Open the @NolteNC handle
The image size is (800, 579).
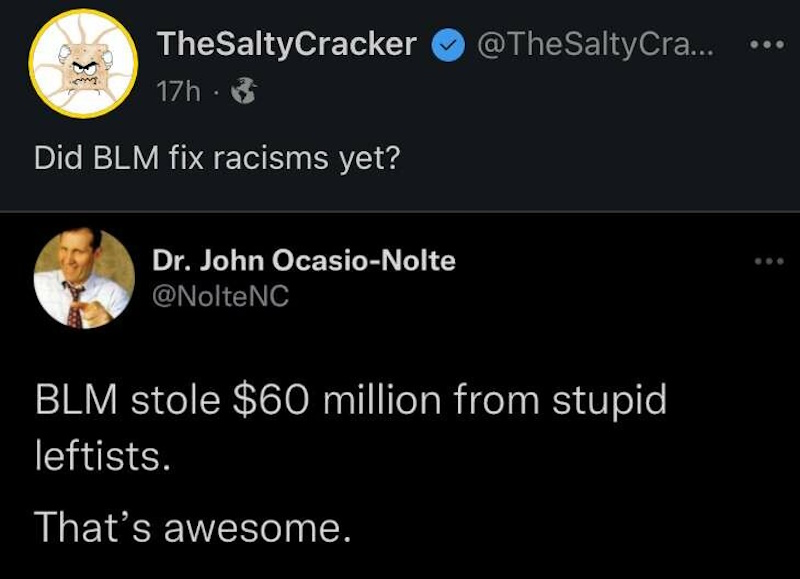[x=220, y=296]
